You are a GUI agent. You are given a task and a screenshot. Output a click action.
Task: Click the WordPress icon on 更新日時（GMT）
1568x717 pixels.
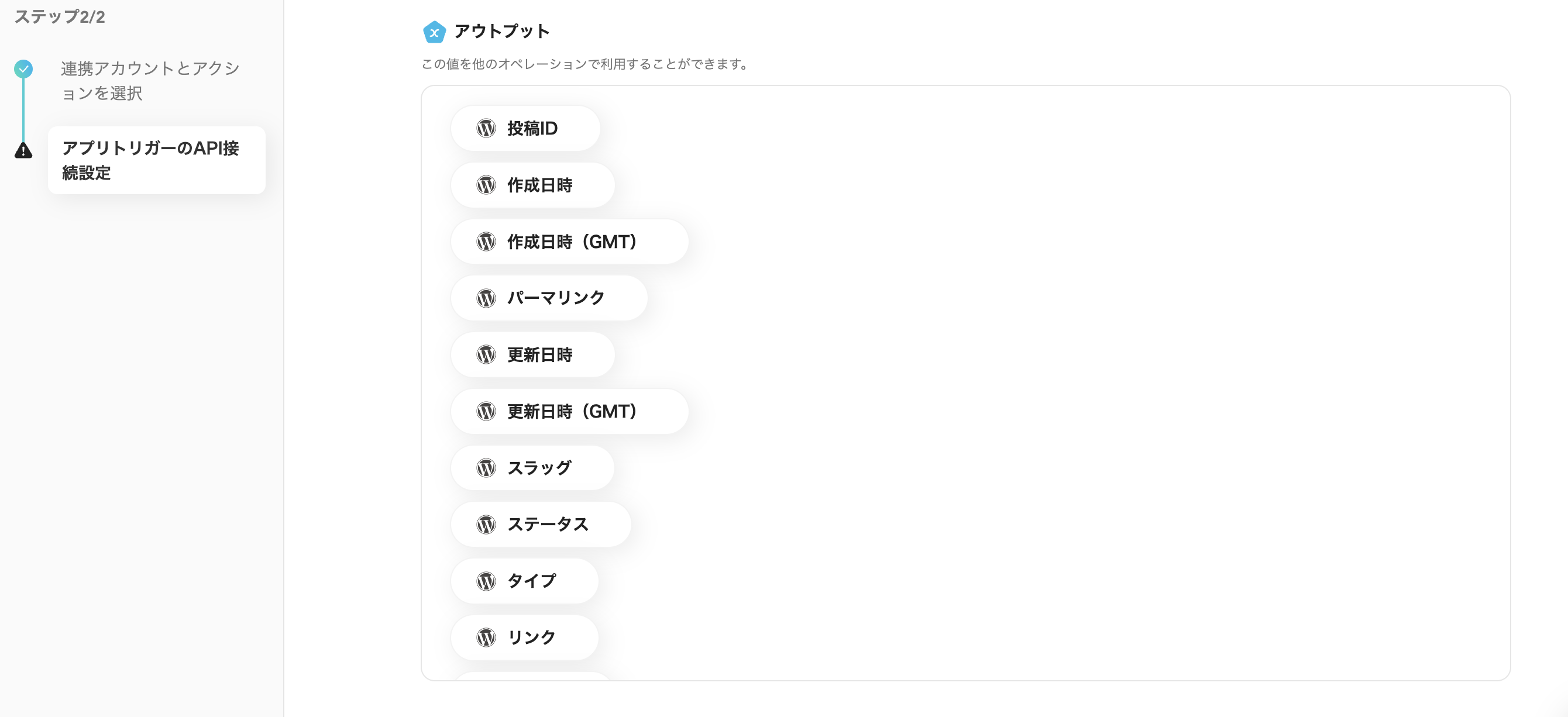(486, 411)
